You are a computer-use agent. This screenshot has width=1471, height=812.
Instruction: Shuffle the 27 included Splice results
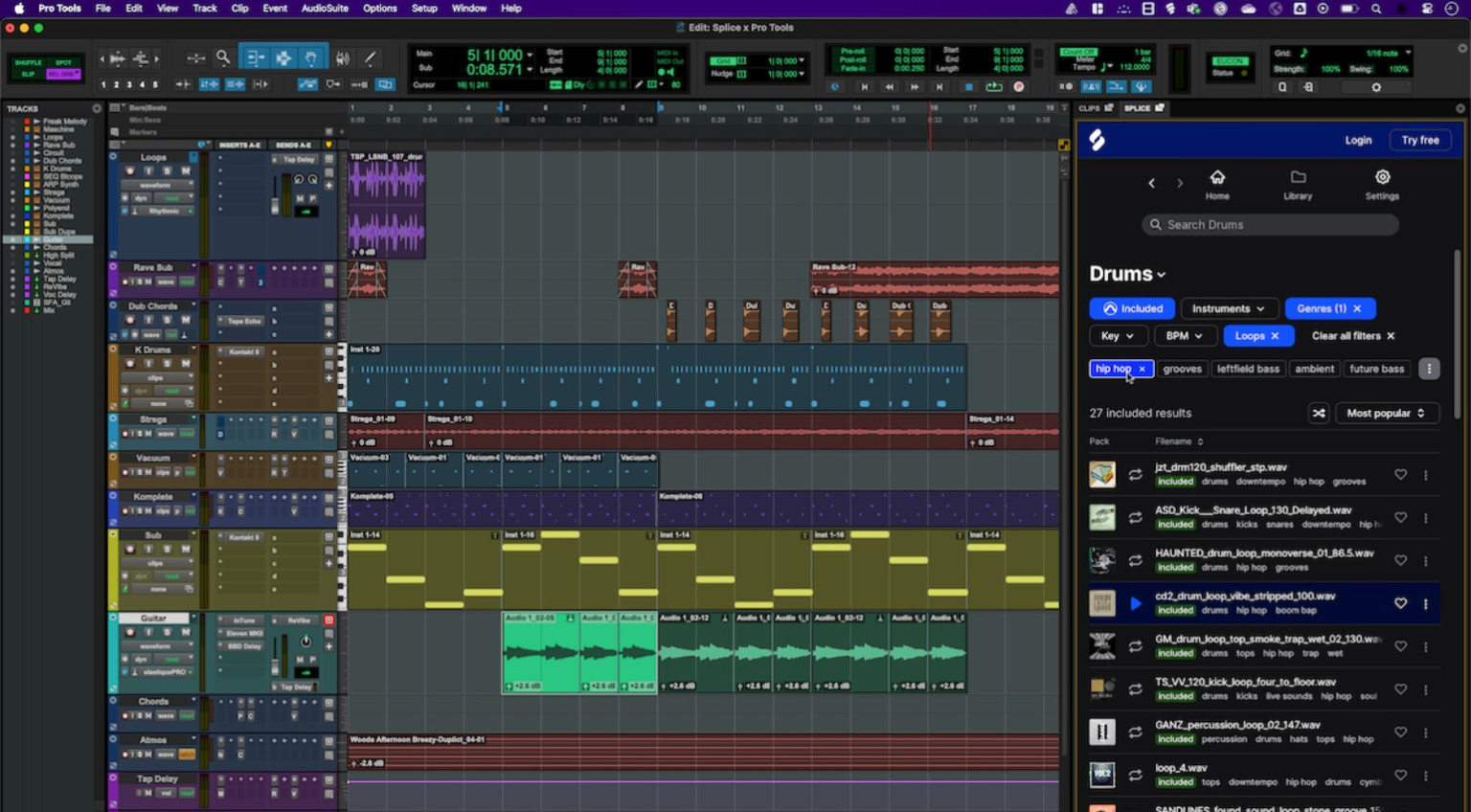[1319, 413]
